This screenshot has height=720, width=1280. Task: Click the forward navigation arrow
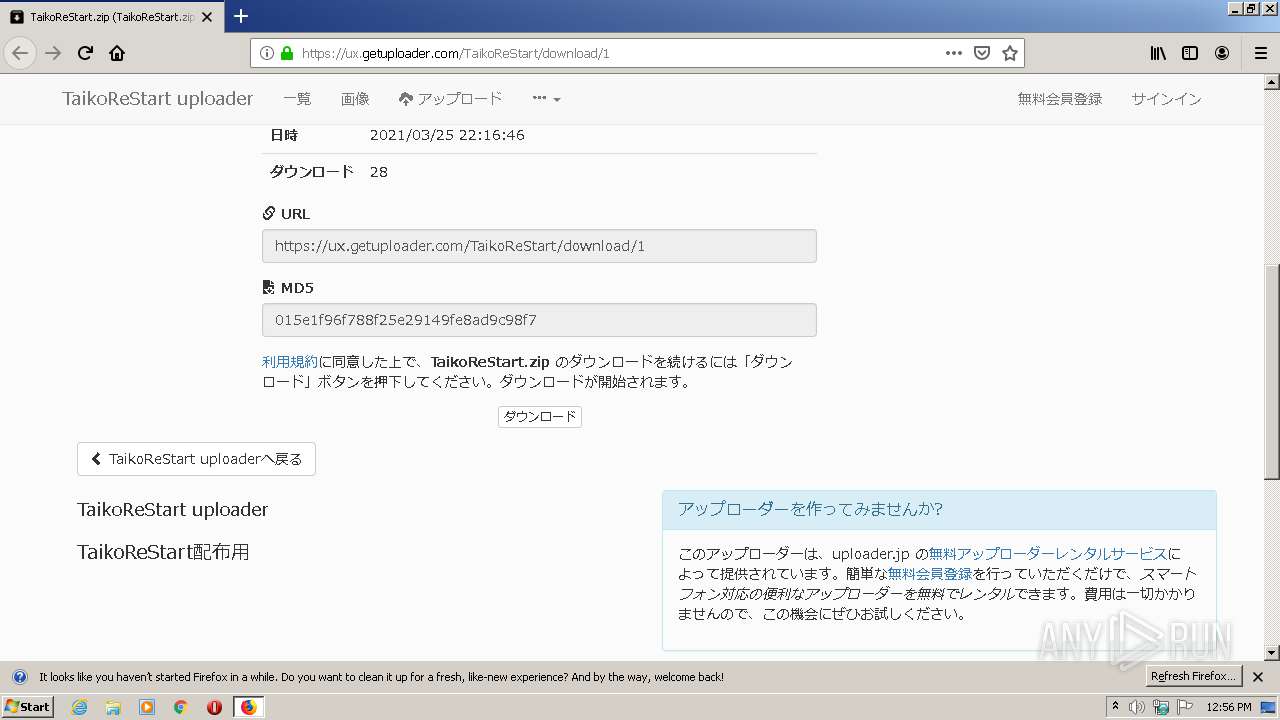pyautogui.click(x=53, y=53)
